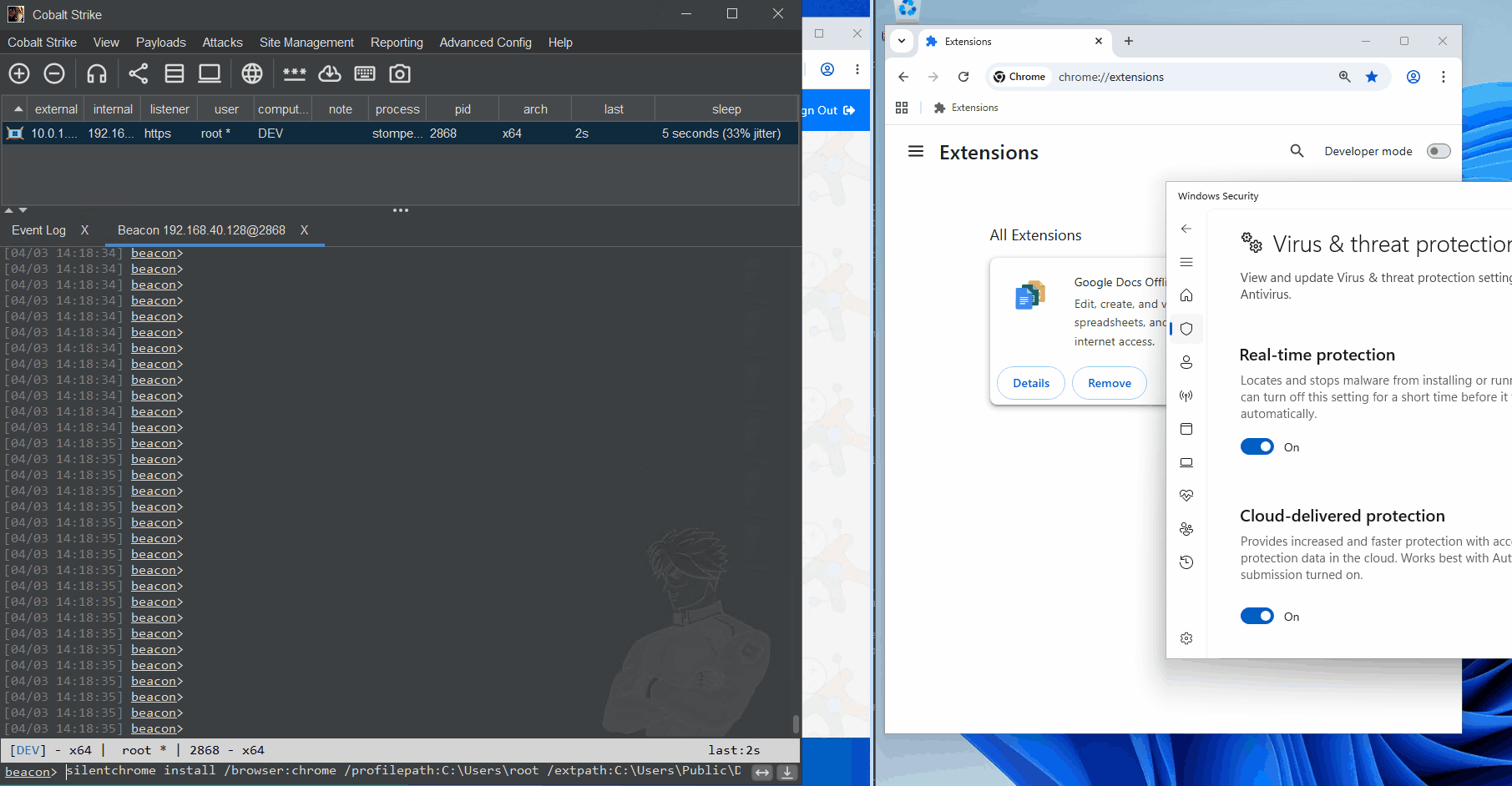Open App & browser control icon

coord(1186,429)
